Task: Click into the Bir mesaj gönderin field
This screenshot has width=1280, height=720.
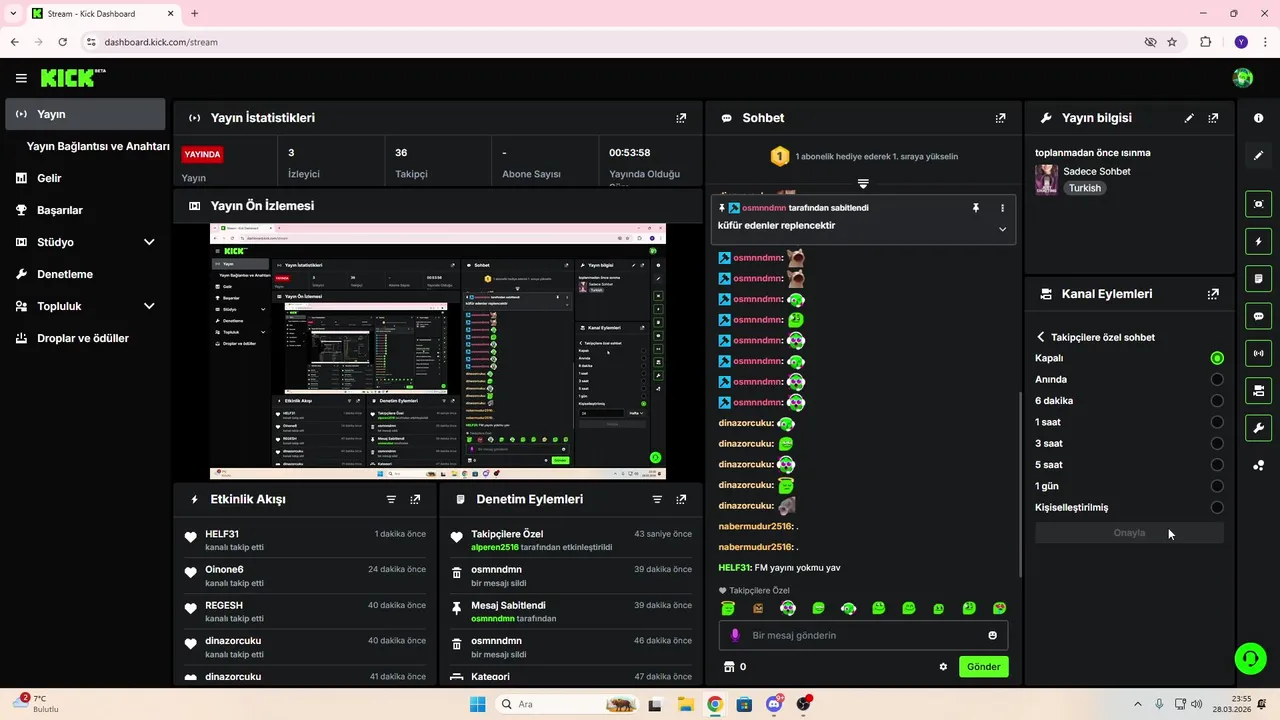Action: click(x=863, y=635)
